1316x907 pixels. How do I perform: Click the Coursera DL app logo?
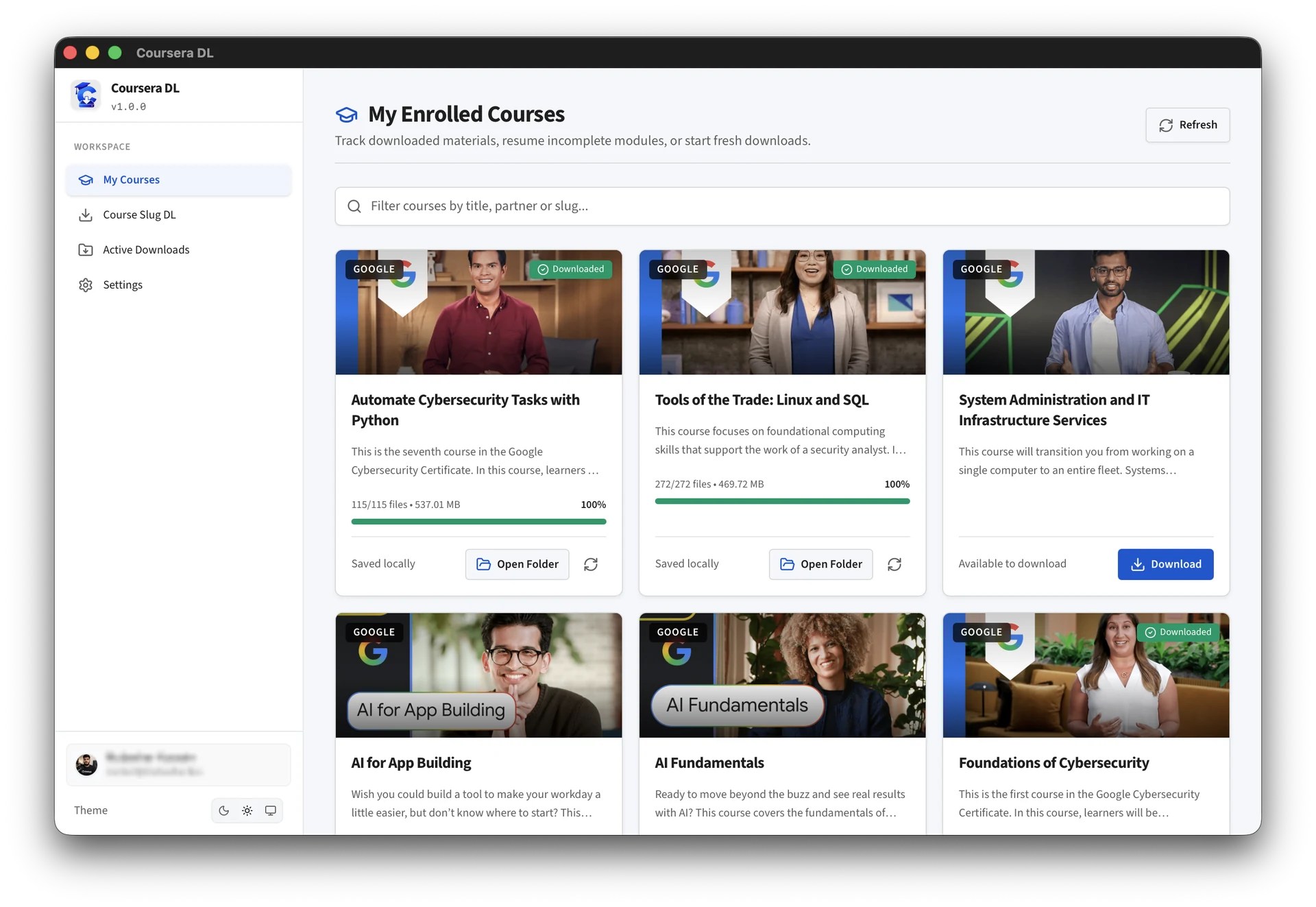(x=86, y=95)
